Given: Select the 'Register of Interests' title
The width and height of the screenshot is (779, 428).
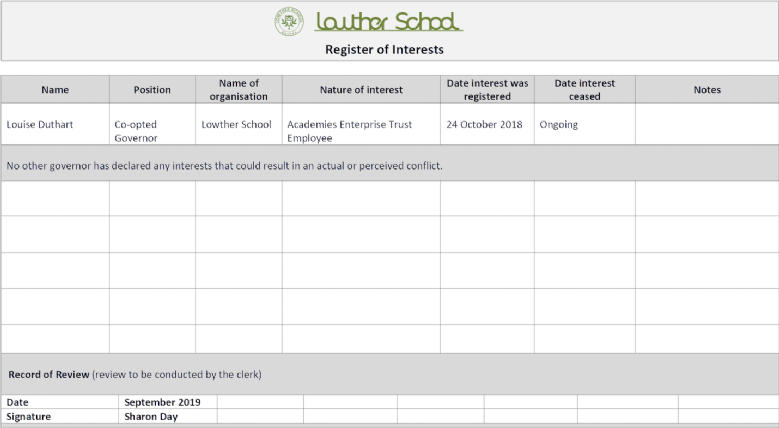Looking at the screenshot, I should click(384, 50).
